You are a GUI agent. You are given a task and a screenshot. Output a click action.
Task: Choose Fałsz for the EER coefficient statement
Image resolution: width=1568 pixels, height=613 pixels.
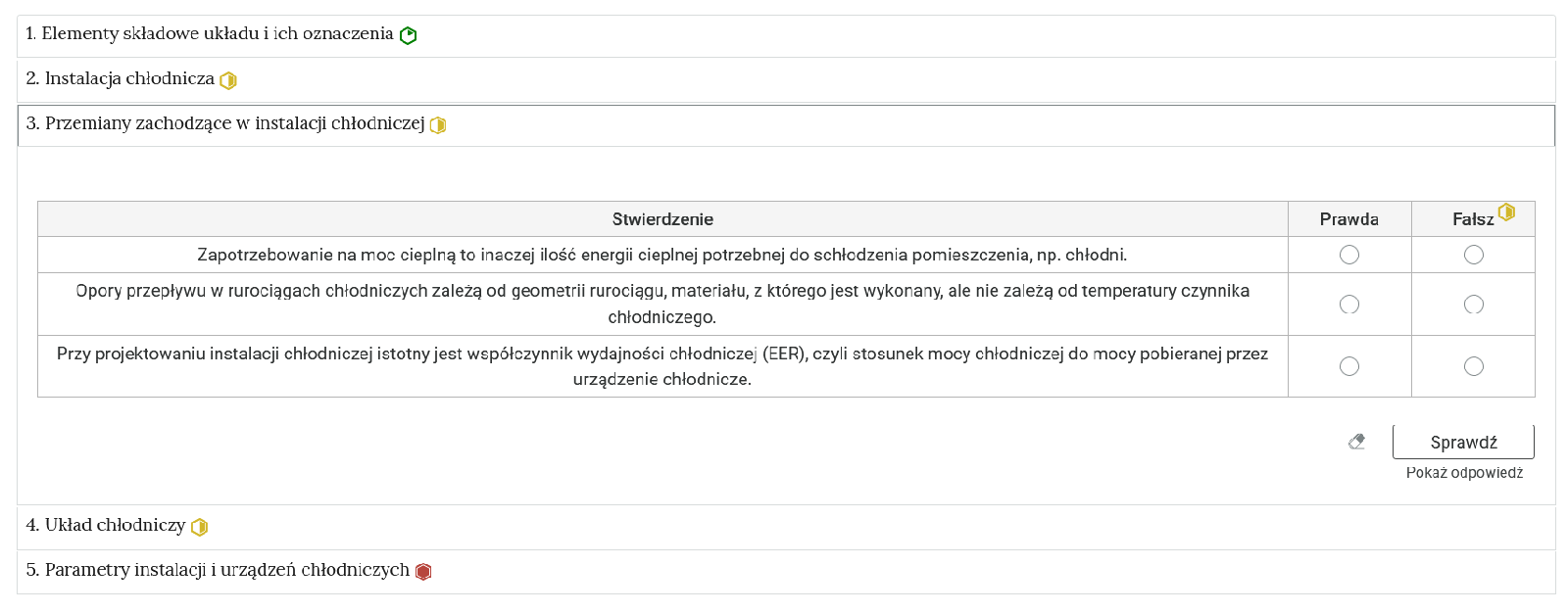[1473, 366]
